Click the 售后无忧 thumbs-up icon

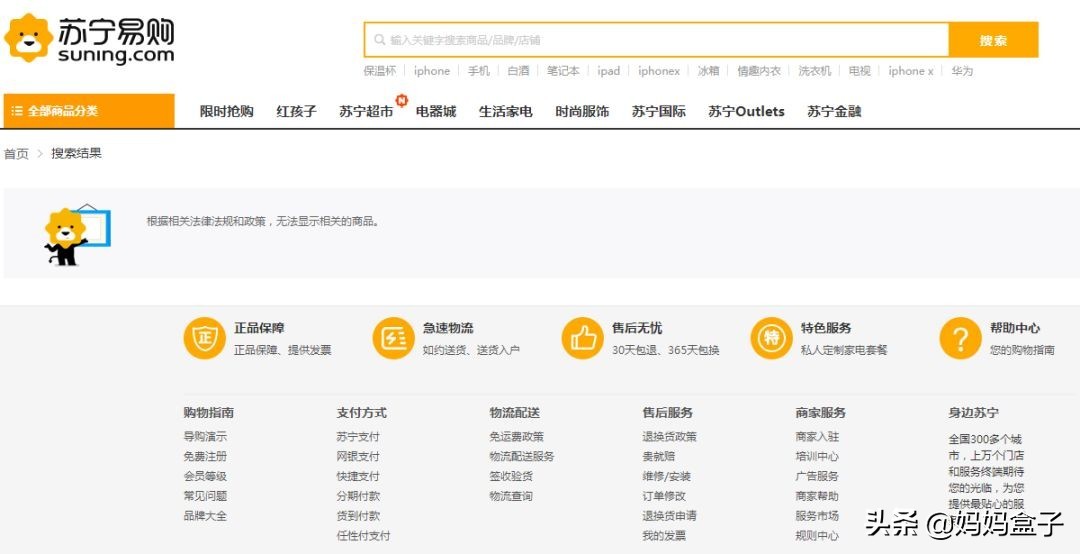click(582, 338)
